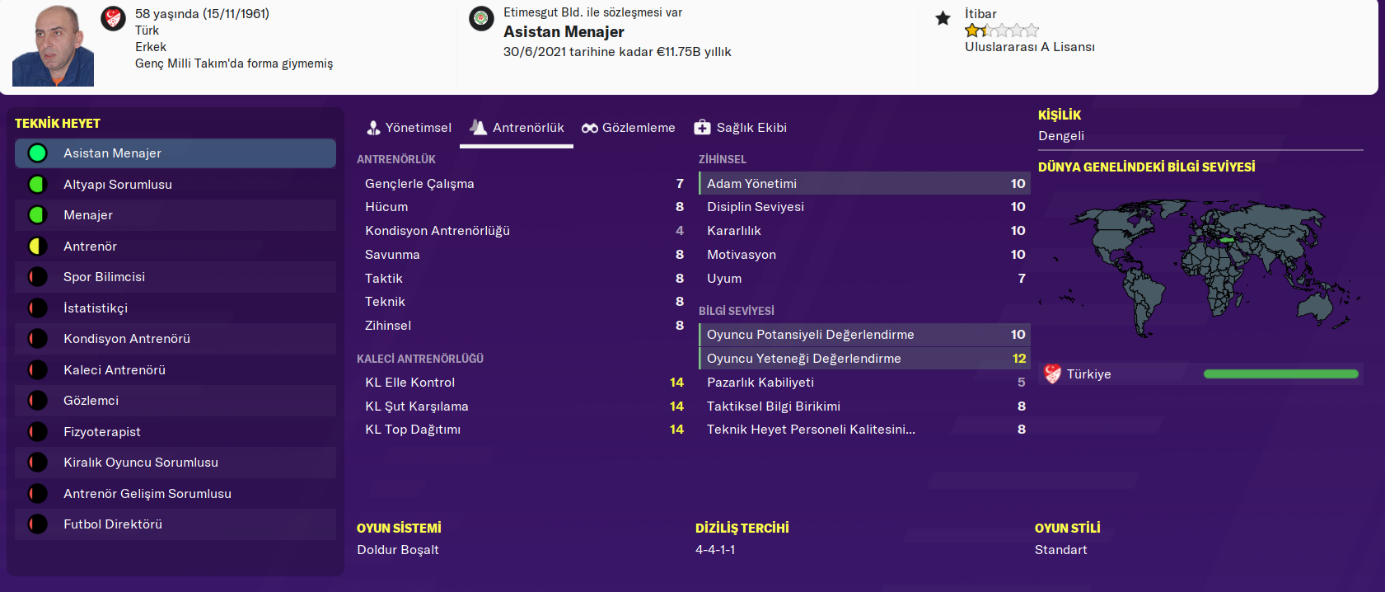Viewport: 1385px width, 592px height.
Task: Click the star icon next to İtibar
Action: pos(942,18)
